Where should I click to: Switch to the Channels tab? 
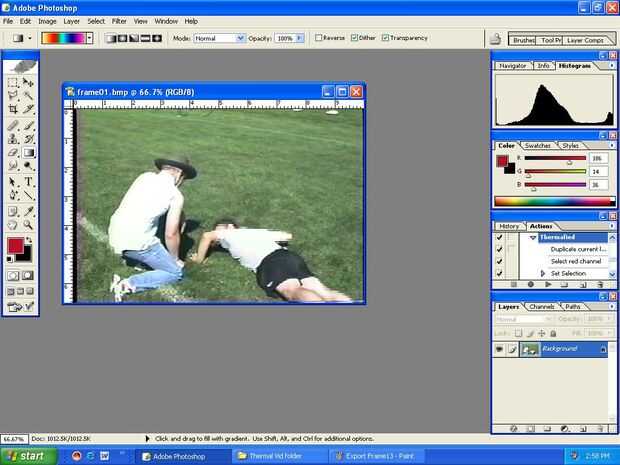click(x=542, y=307)
